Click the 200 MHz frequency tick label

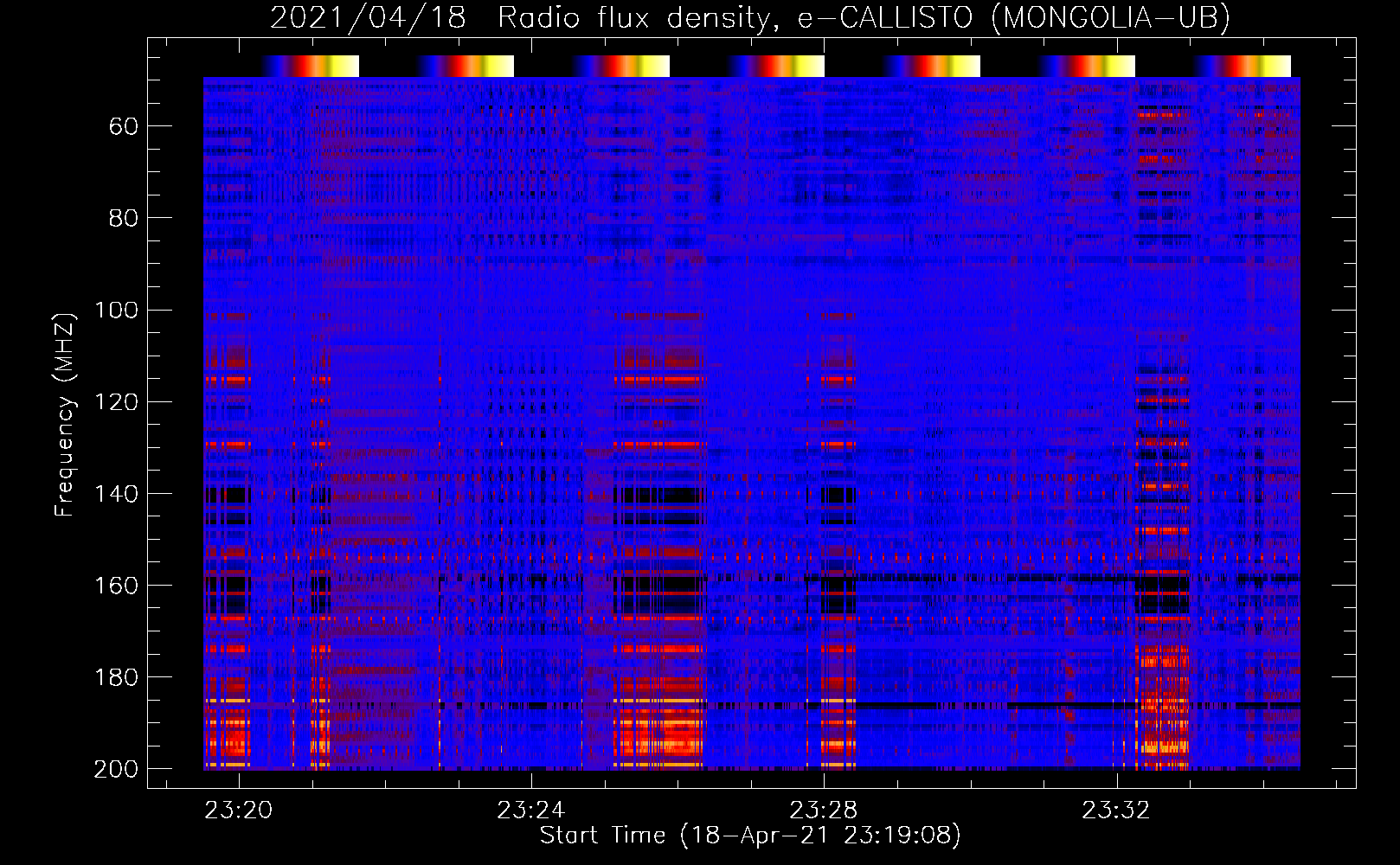[x=116, y=768]
